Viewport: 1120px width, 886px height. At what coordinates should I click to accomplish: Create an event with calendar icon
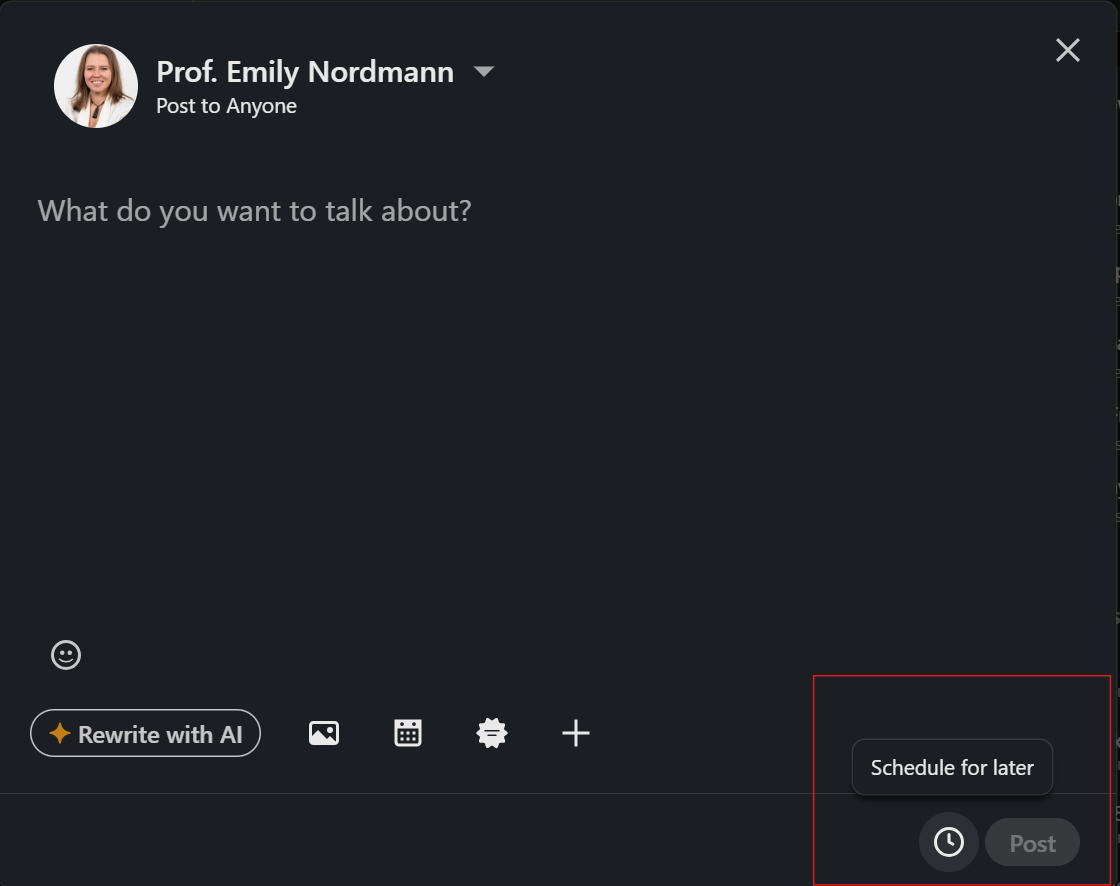click(408, 733)
